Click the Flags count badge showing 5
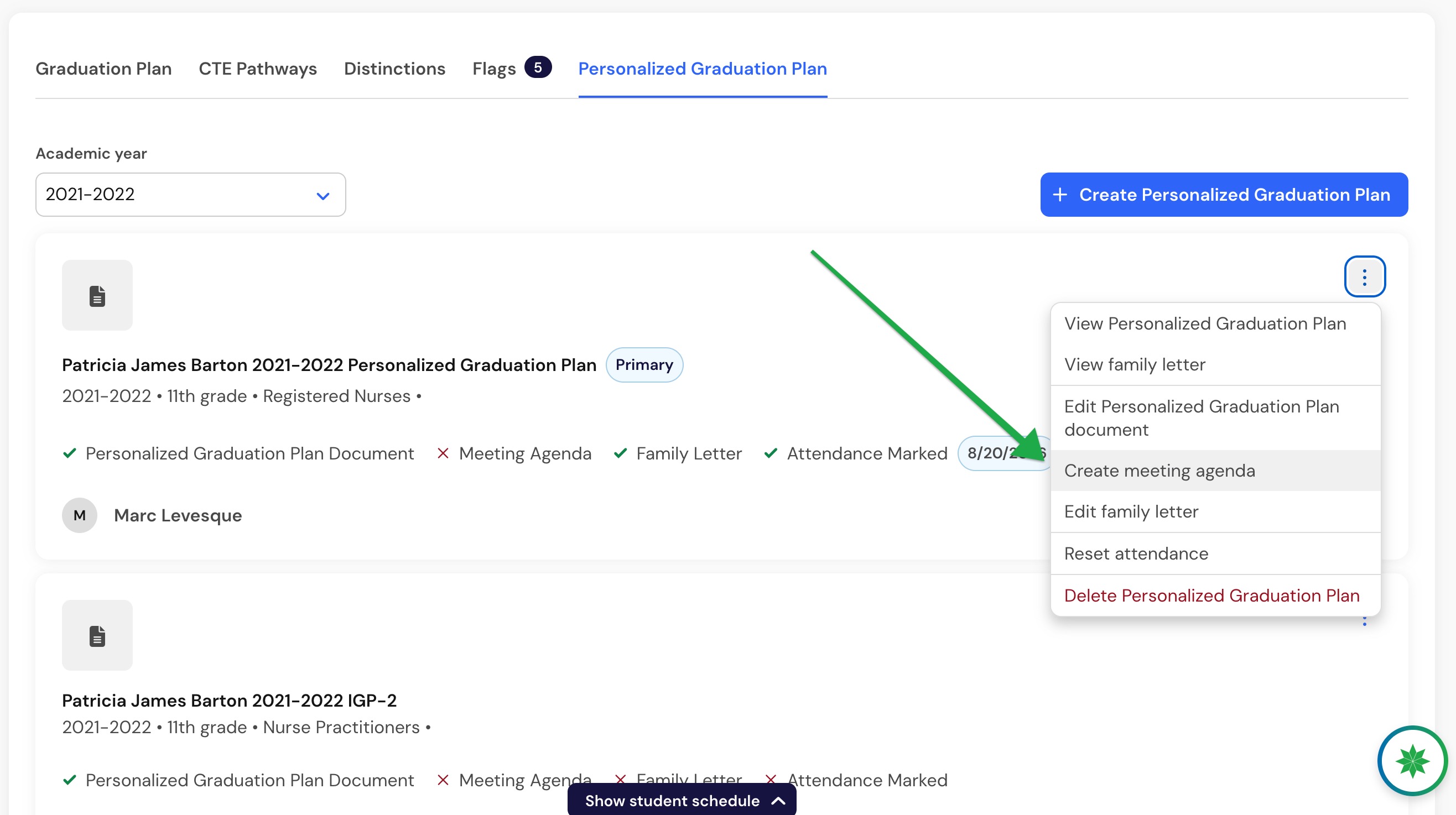This screenshot has width=1456, height=815. click(538, 67)
